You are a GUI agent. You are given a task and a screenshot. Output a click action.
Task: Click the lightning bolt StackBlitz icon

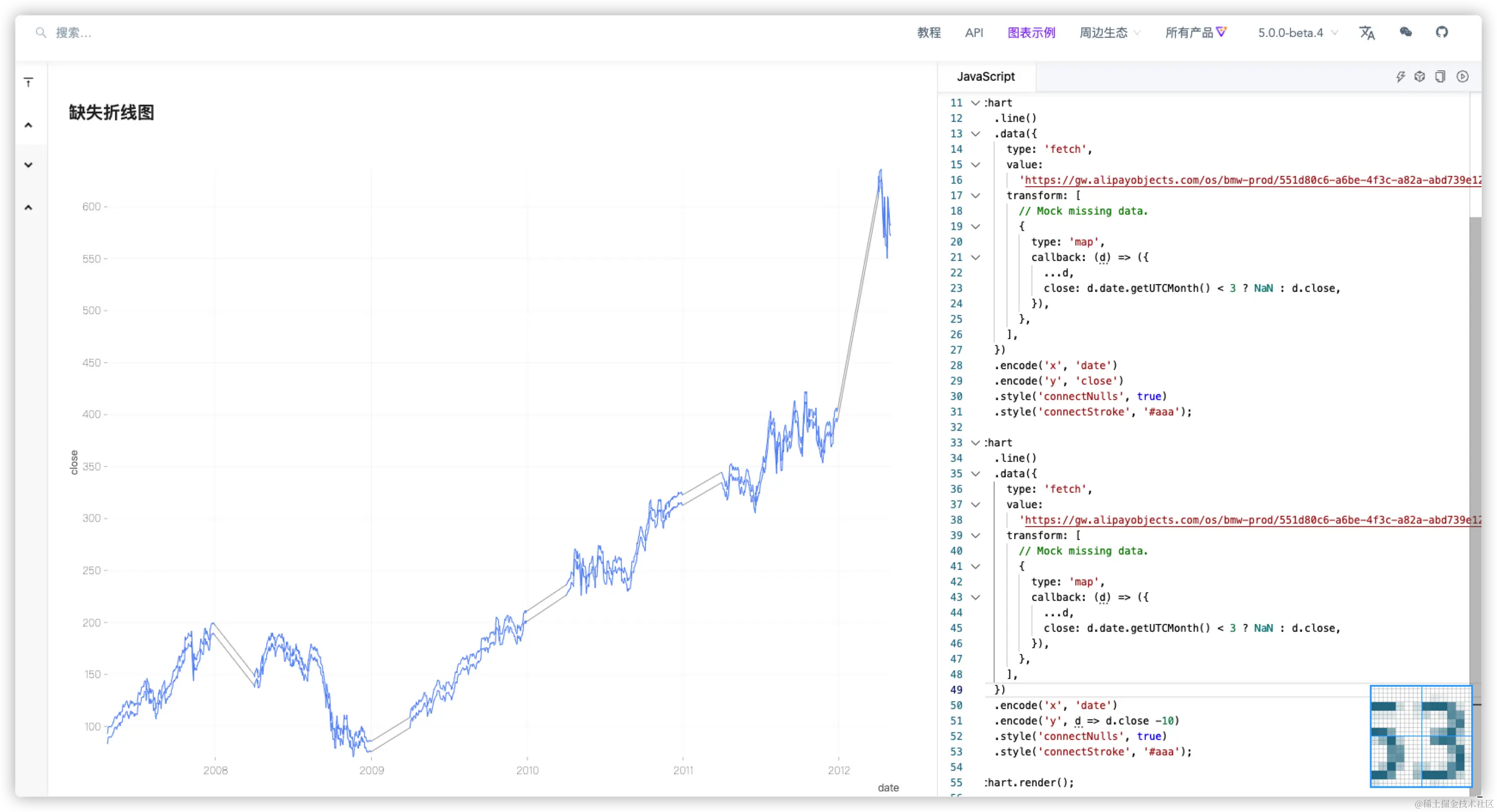[x=1400, y=77]
